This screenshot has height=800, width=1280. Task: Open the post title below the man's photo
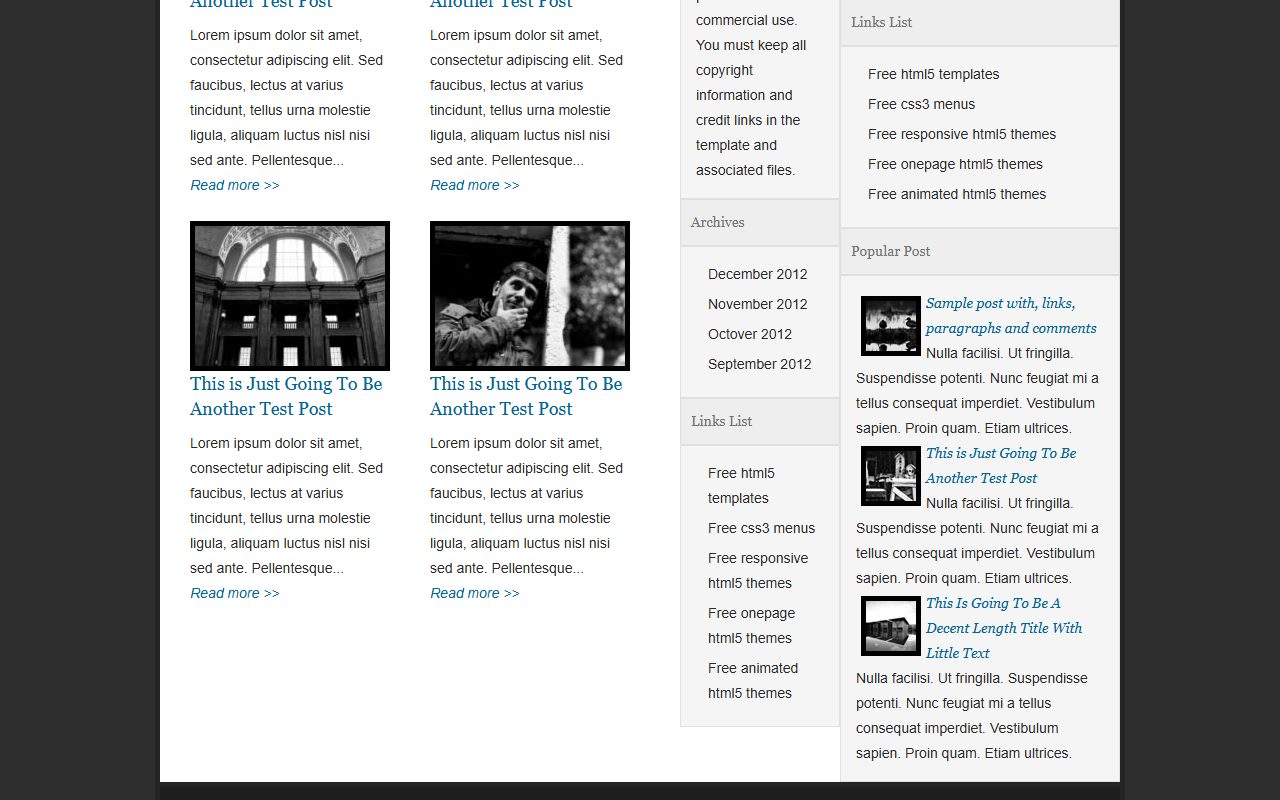tap(526, 396)
